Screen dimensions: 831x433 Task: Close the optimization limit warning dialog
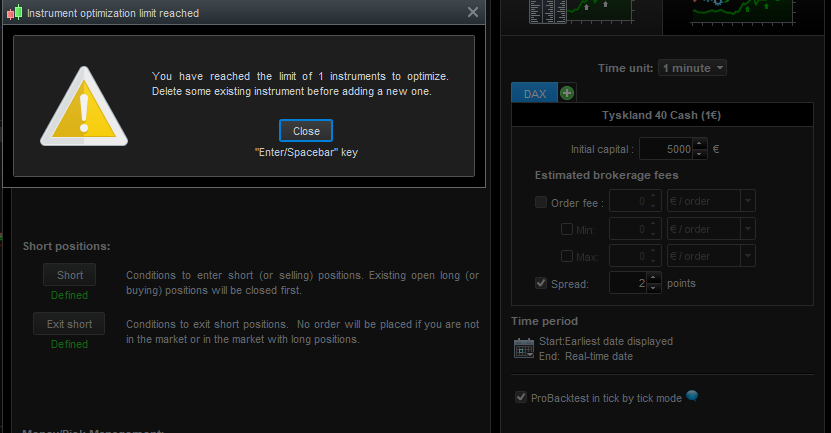tap(306, 131)
